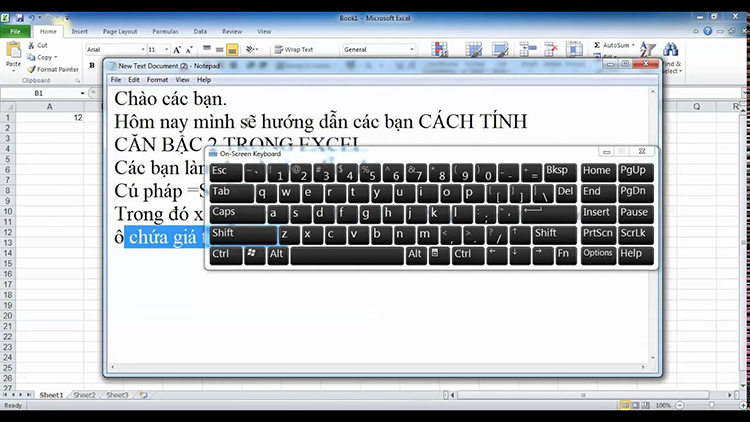Toggle Wrap Text in the ribbon

point(294,49)
